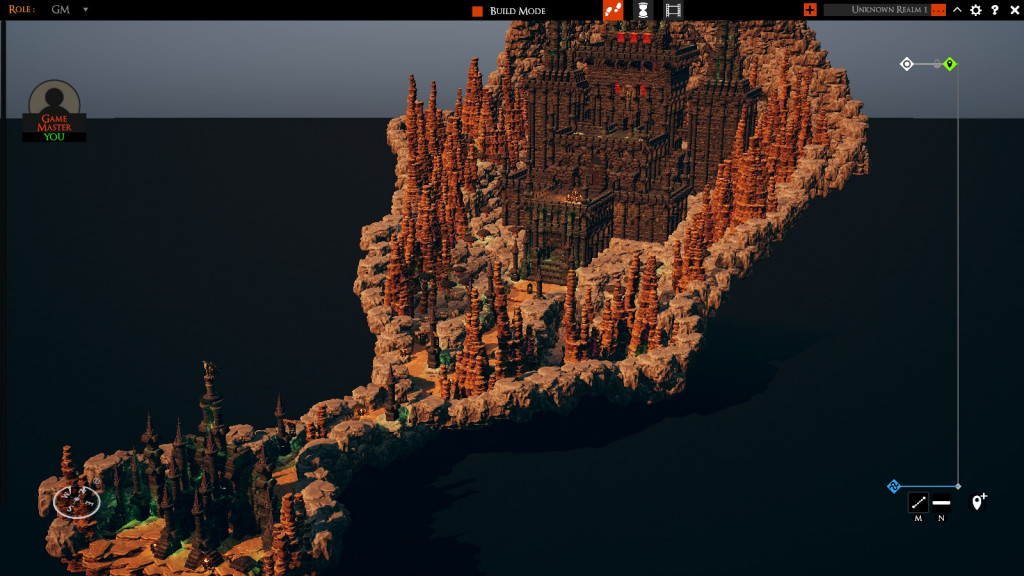Open settings with the gear icon
This screenshot has width=1024, height=576.
click(x=976, y=10)
